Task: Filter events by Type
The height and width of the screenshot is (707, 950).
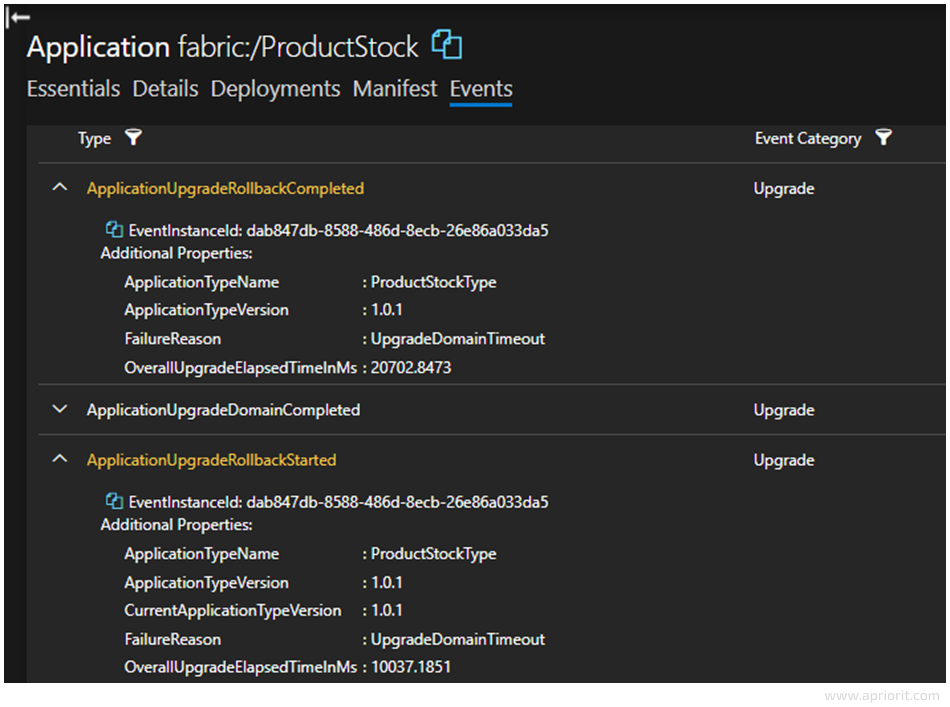Action: [x=133, y=138]
